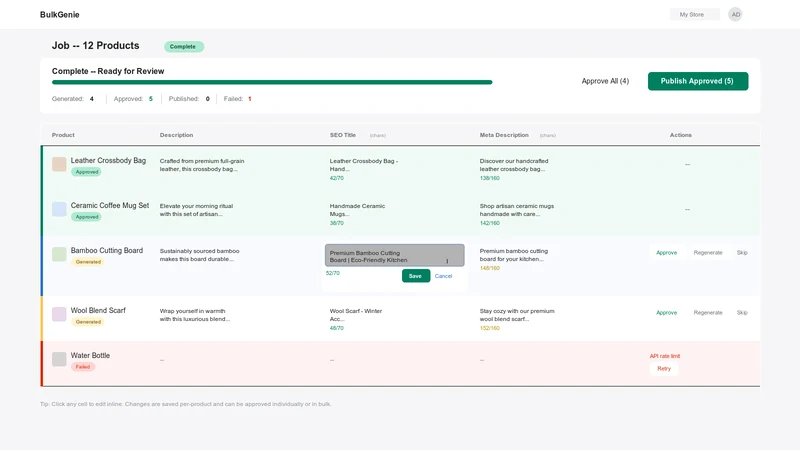Click Approved badge under Ceramic Coffee Mug Set

pos(87,217)
